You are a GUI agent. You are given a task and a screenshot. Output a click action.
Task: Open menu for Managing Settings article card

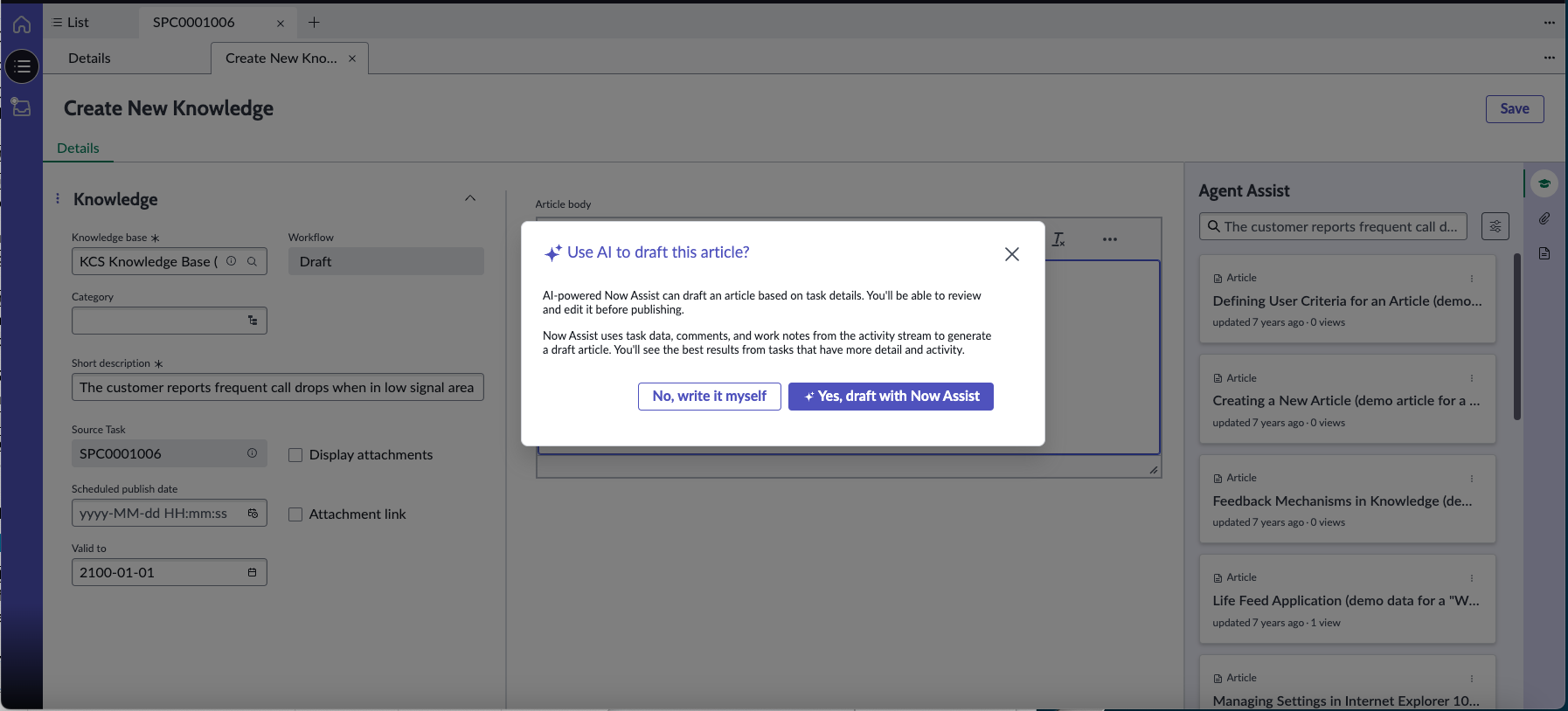pos(1472,679)
